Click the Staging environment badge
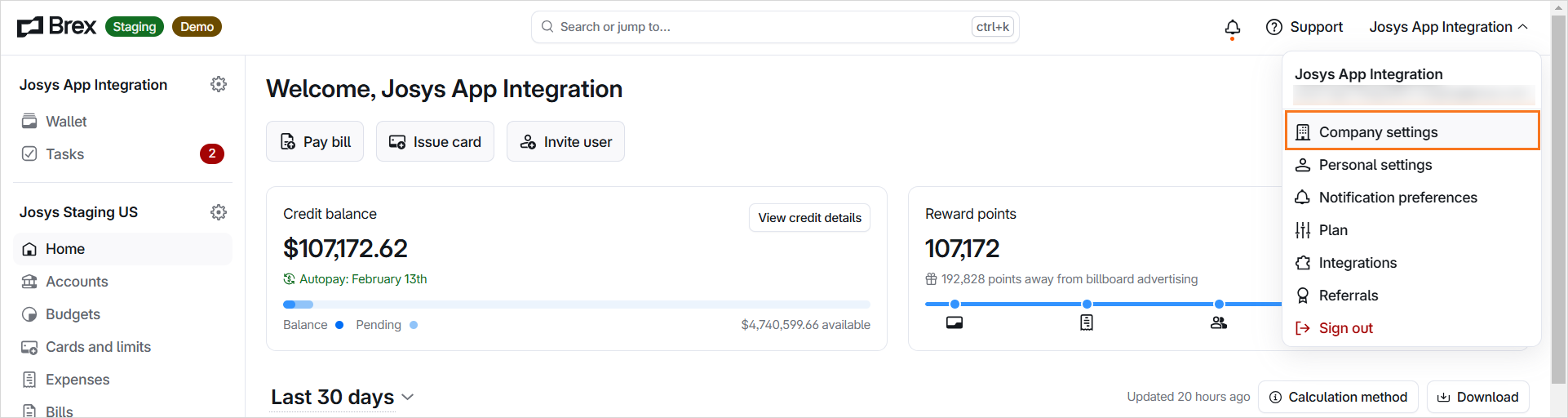 click(x=135, y=27)
